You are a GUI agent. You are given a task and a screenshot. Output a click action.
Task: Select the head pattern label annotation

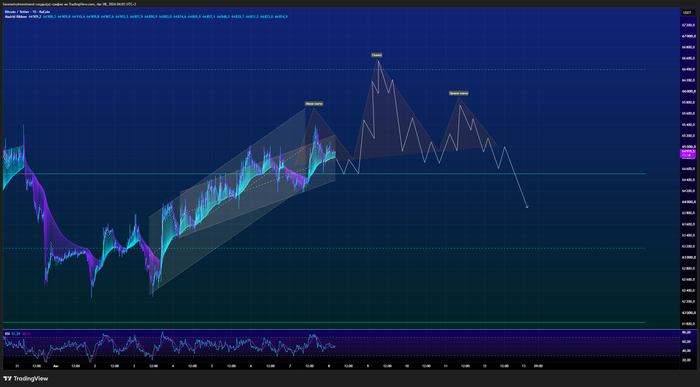click(x=377, y=55)
